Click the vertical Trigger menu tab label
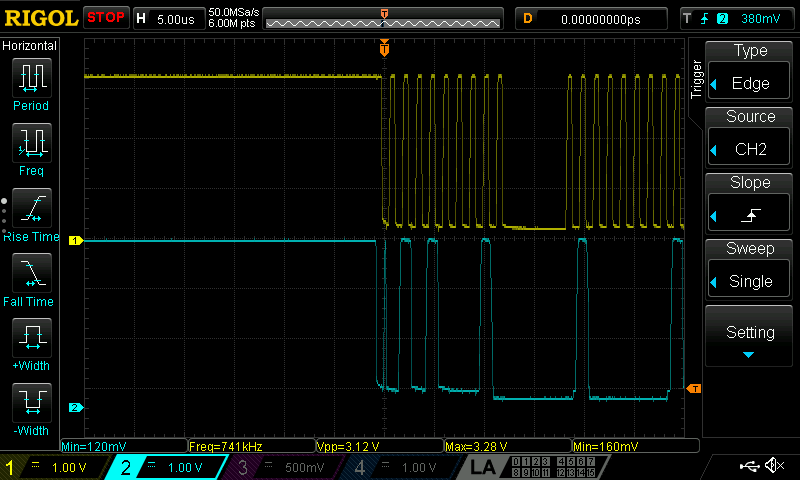The width and height of the screenshot is (800, 480). point(696,79)
